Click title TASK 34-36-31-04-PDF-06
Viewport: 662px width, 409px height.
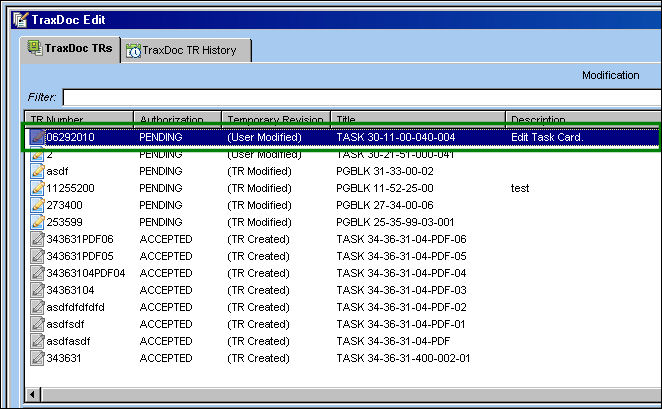click(401, 239)
